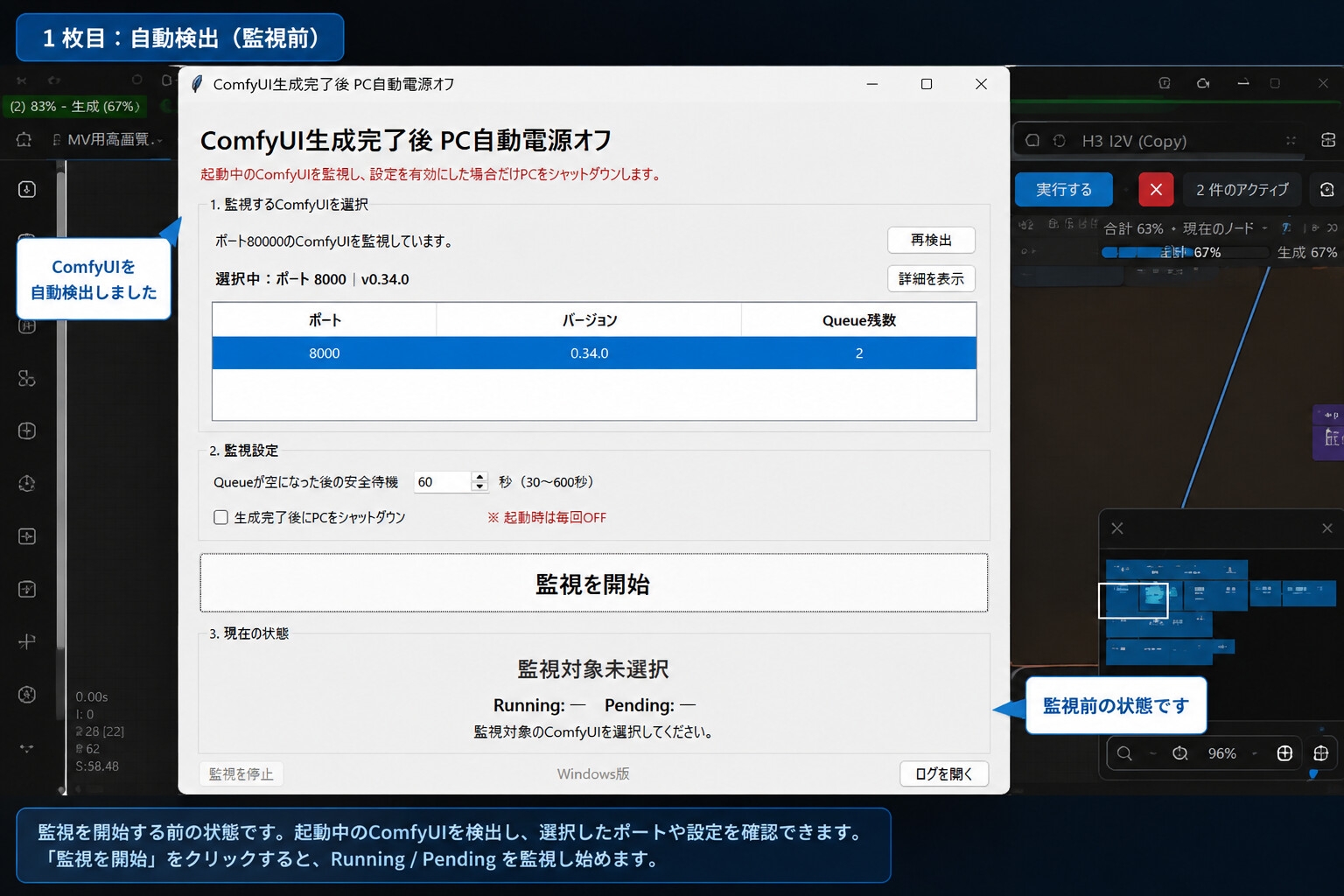The width and height of the screenshot is (1344, 896).
Task: Click the clock-magnifier icon before 96%
Action: pyautogui.click(x=1180, y=753)
